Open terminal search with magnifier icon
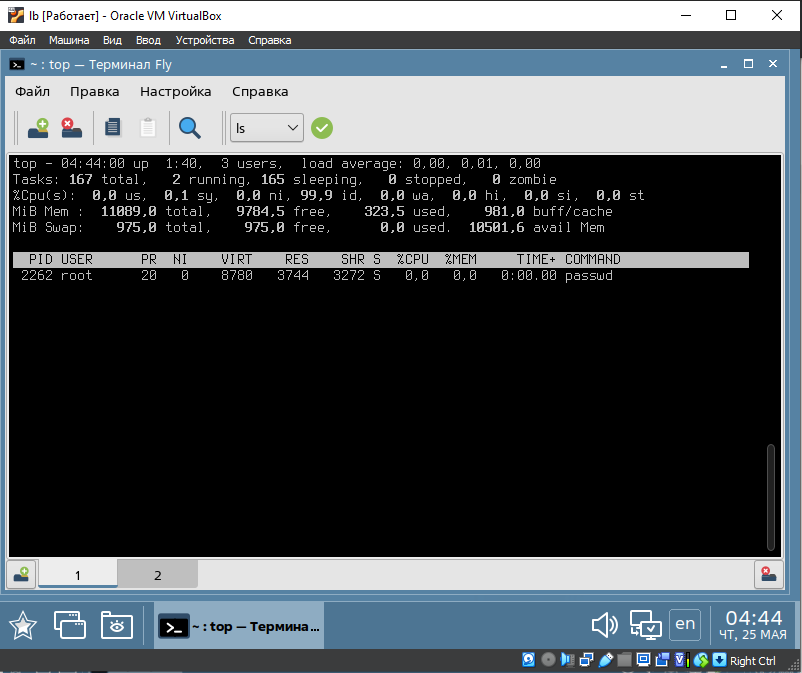The image size is (802, 673). 189,128
